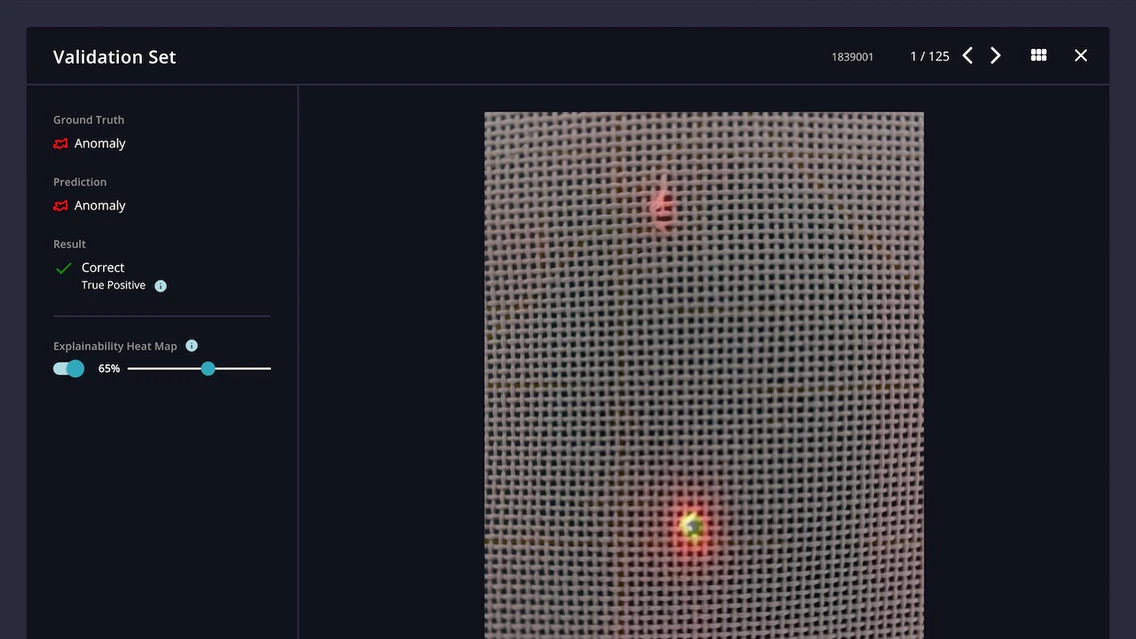
Task: Click the right end of the opacity slider track
Action: [x=268, y=369]
